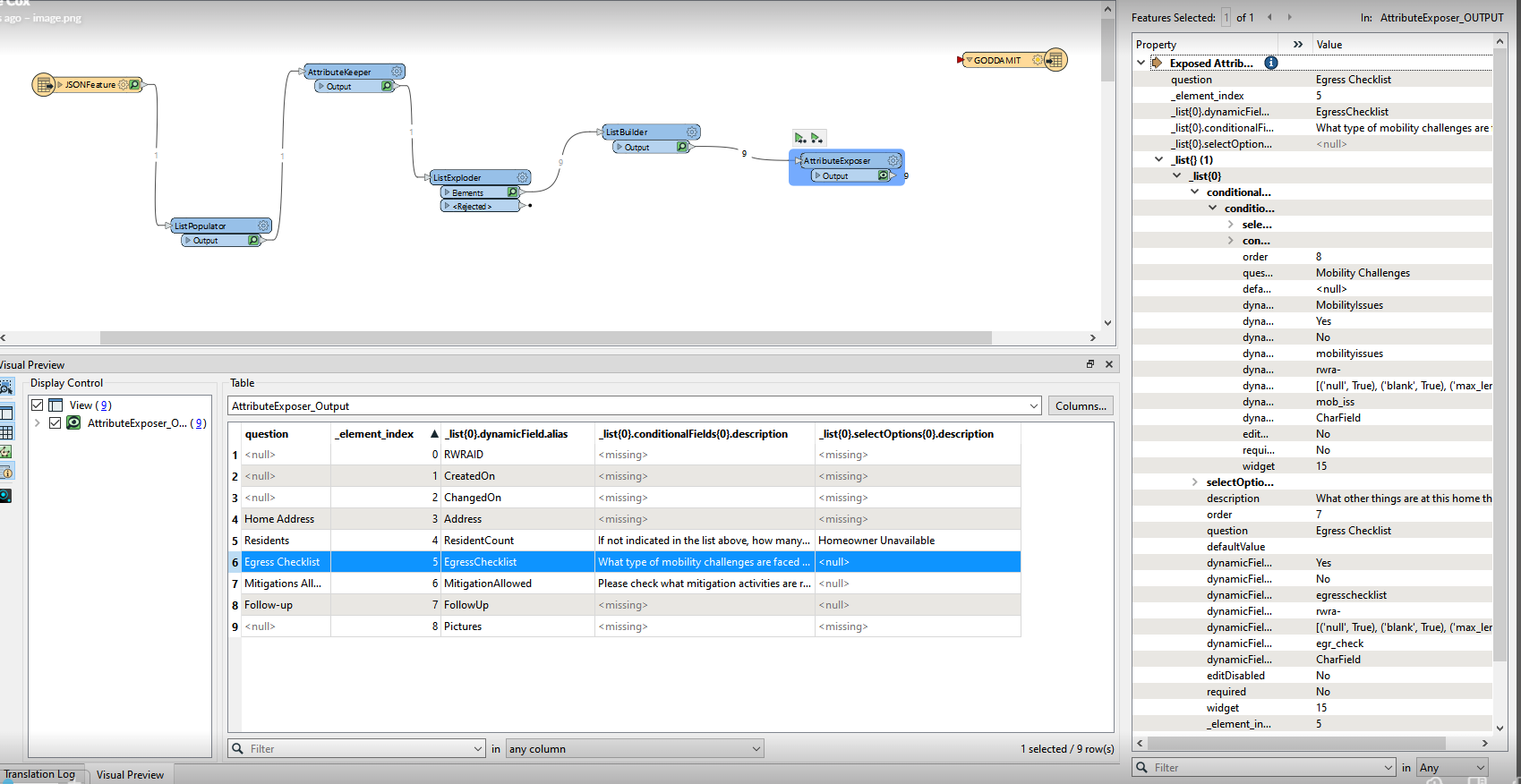Toggle the select-and-zoom tool in Visual Preview
Image resolution: width=1521 pixels, height=784 pixels.
[x=5, y=388]
